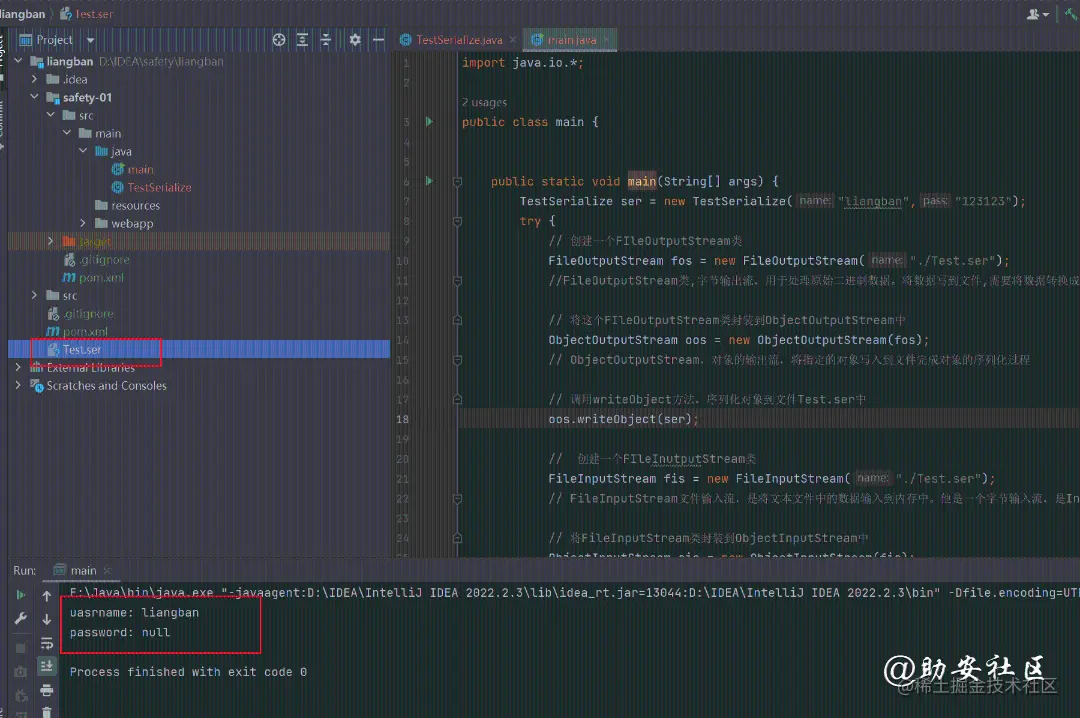Screen dimensions: 1080x718
Task: Click "liangban" string literal in line 7
Action: tap(873, 201)
